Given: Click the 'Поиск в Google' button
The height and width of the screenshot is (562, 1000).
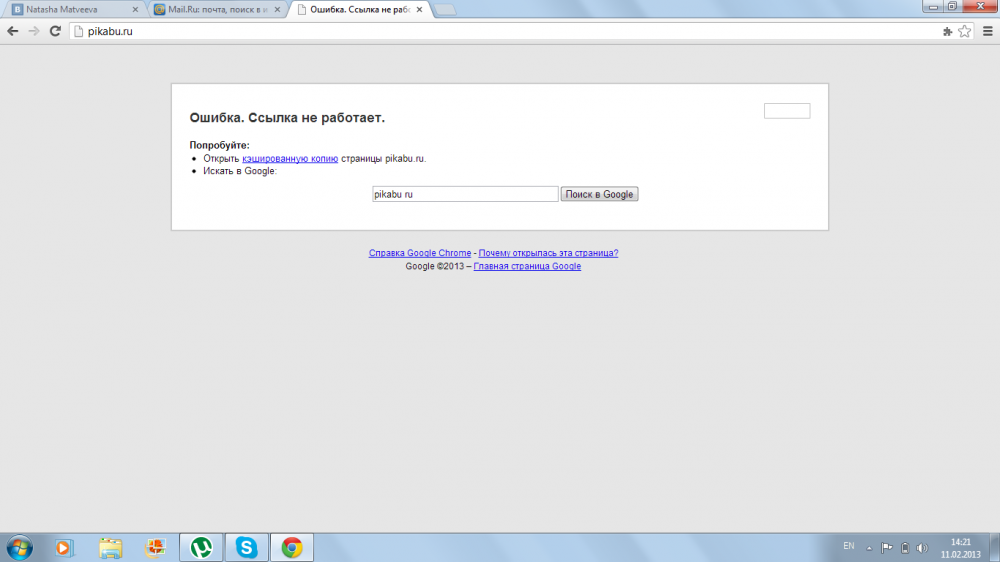Looking at the screenshot, I should point(599,194).
